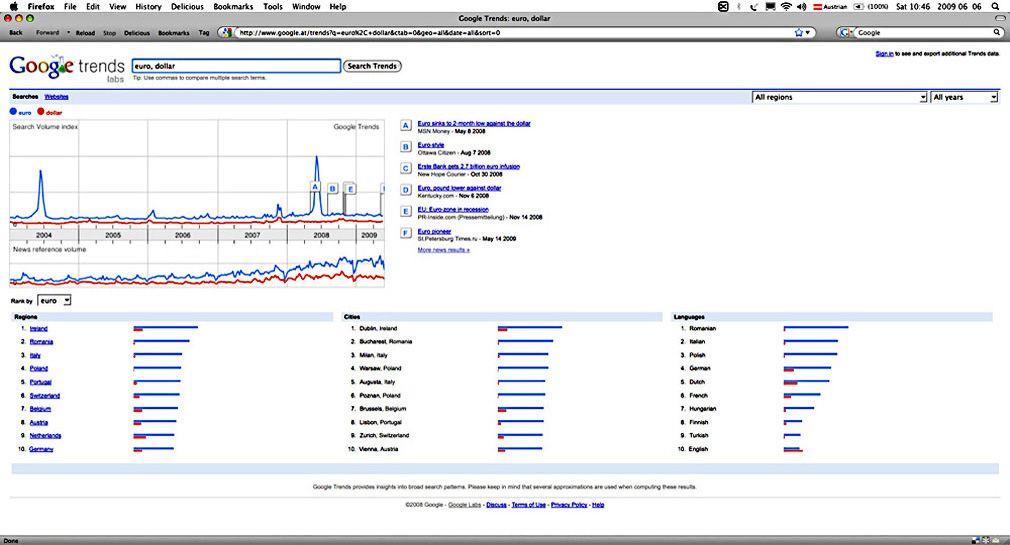Click news letter icon A
The height and width of the screenshot is (545, 1010).
406,126
